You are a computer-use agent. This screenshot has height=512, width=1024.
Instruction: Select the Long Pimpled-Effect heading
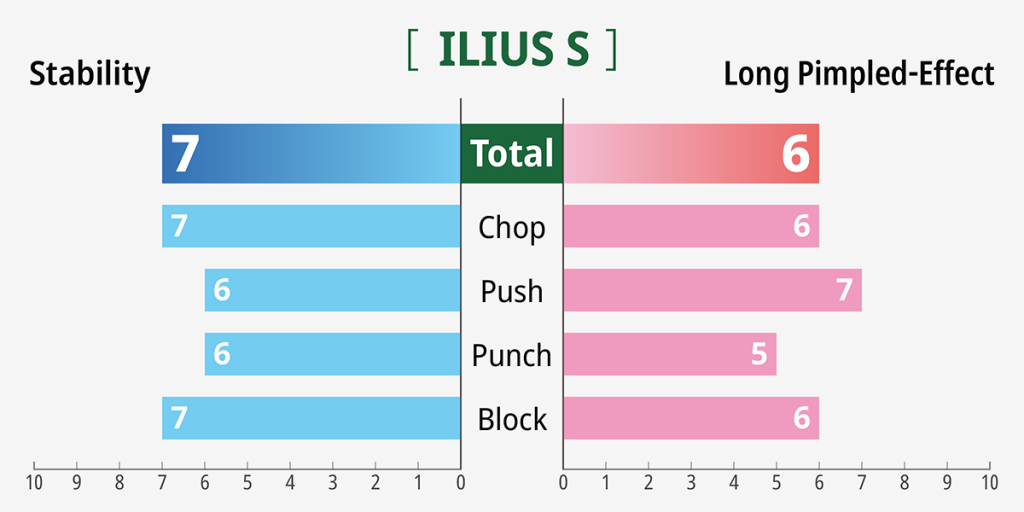point(859,74)
